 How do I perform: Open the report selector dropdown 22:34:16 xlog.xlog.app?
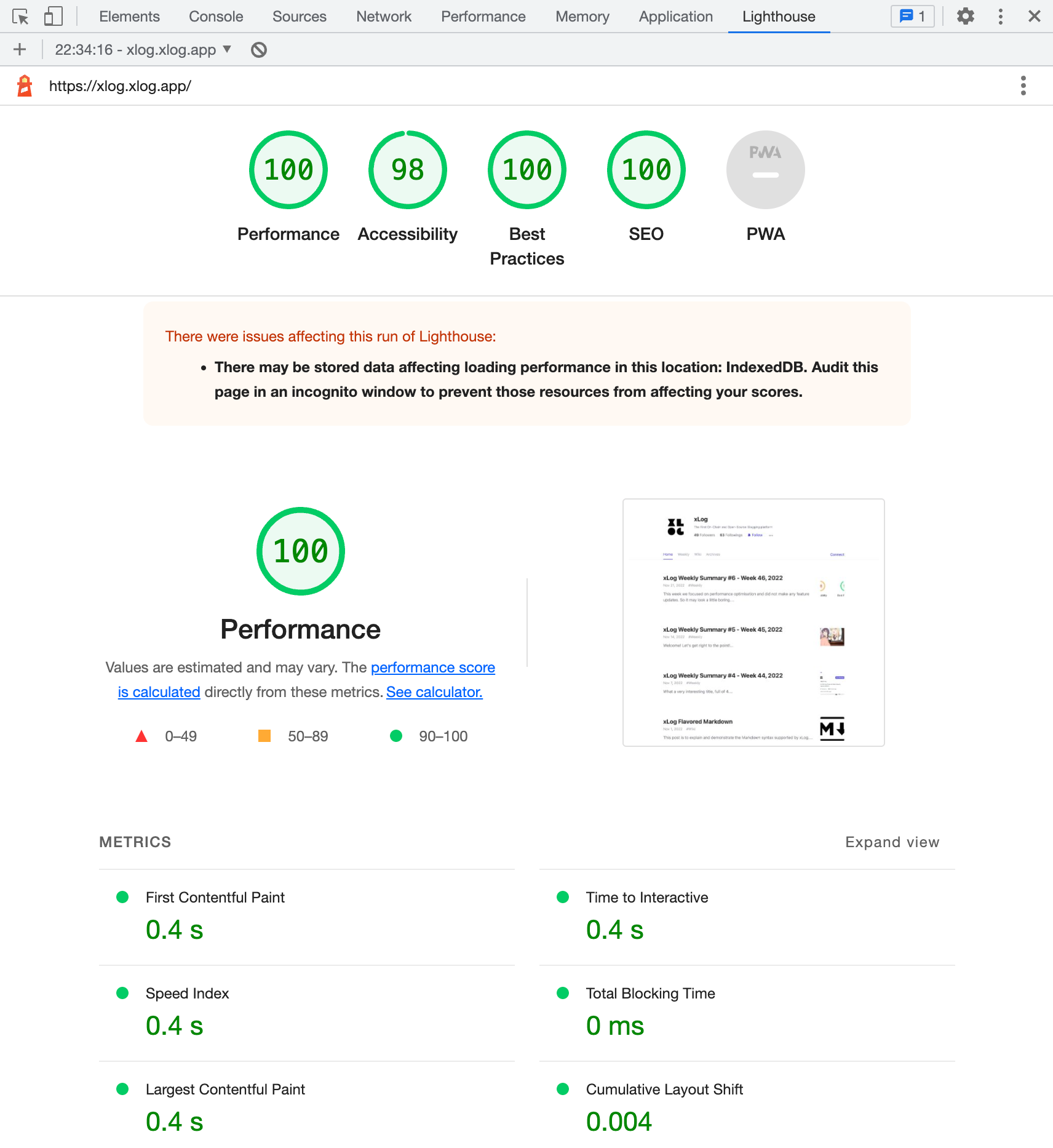pos(143,50)
